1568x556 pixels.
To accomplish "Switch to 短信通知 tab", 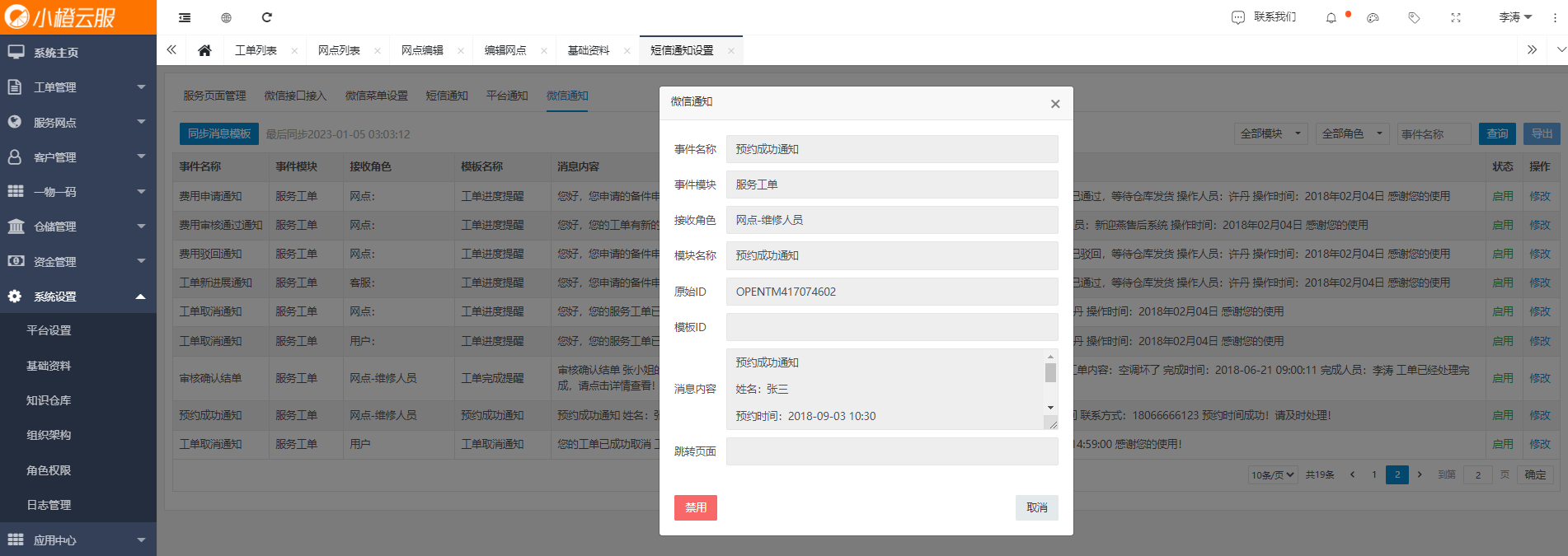I will point(447,96).
